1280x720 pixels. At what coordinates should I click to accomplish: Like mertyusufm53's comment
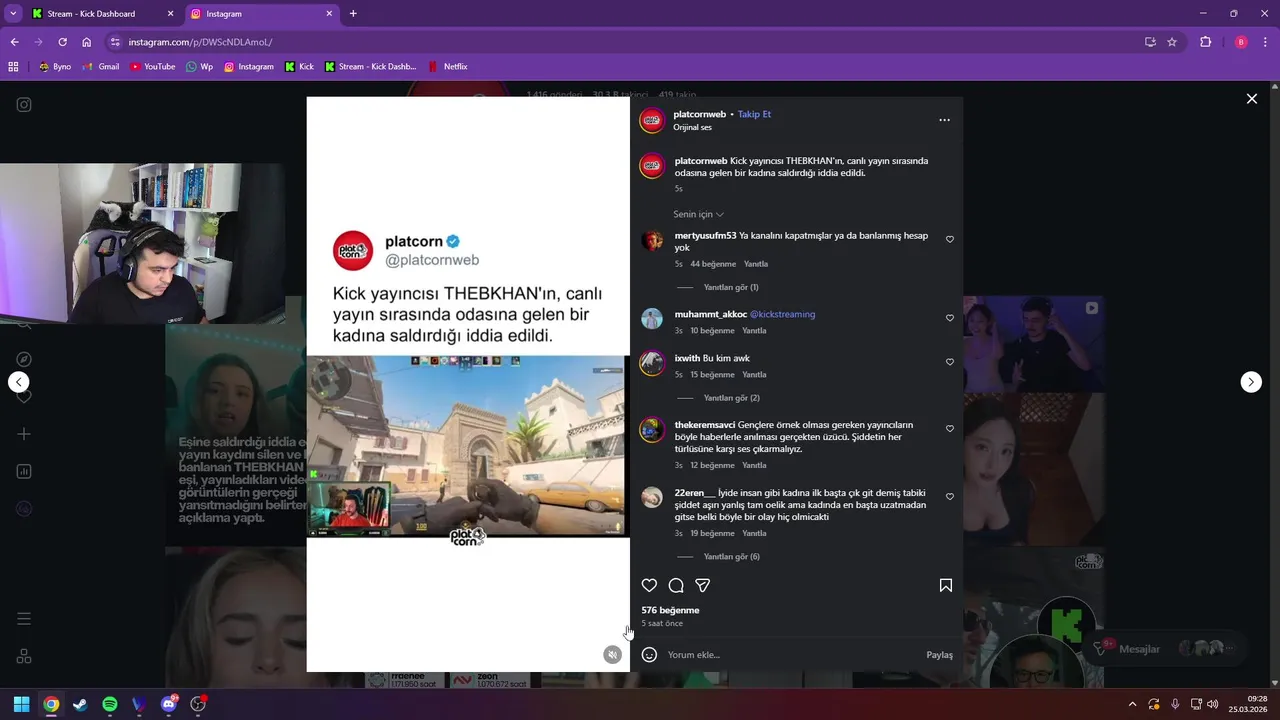coord(950,239)
